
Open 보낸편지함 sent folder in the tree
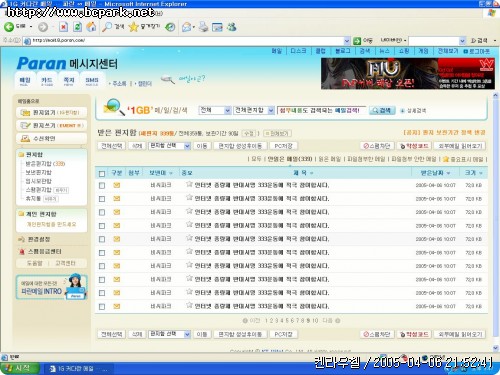point(39,172)
